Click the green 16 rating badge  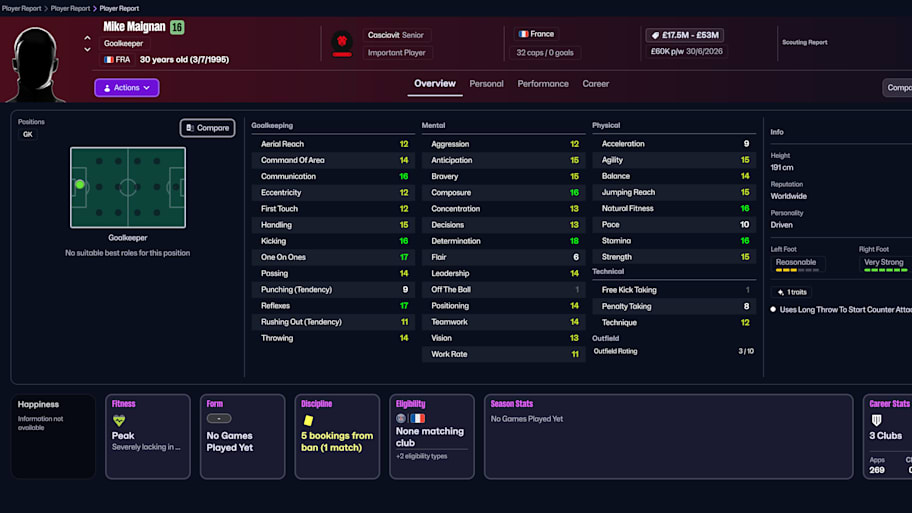[177, 27]
